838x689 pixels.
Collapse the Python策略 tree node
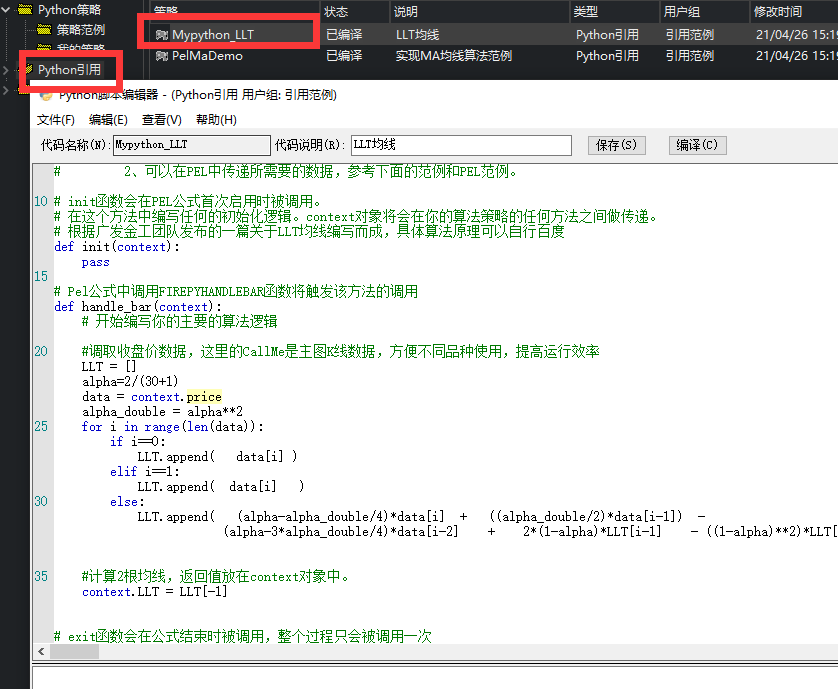click(6, 10)
